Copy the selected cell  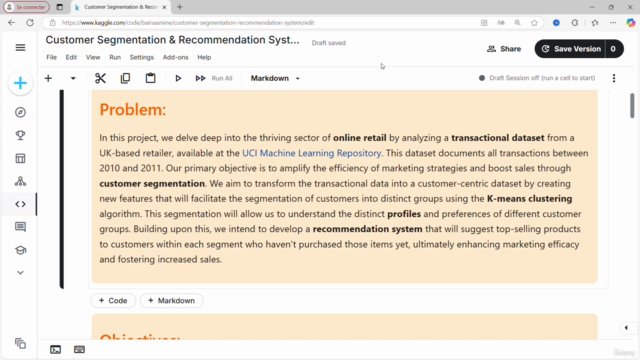(x=125, y=78)
